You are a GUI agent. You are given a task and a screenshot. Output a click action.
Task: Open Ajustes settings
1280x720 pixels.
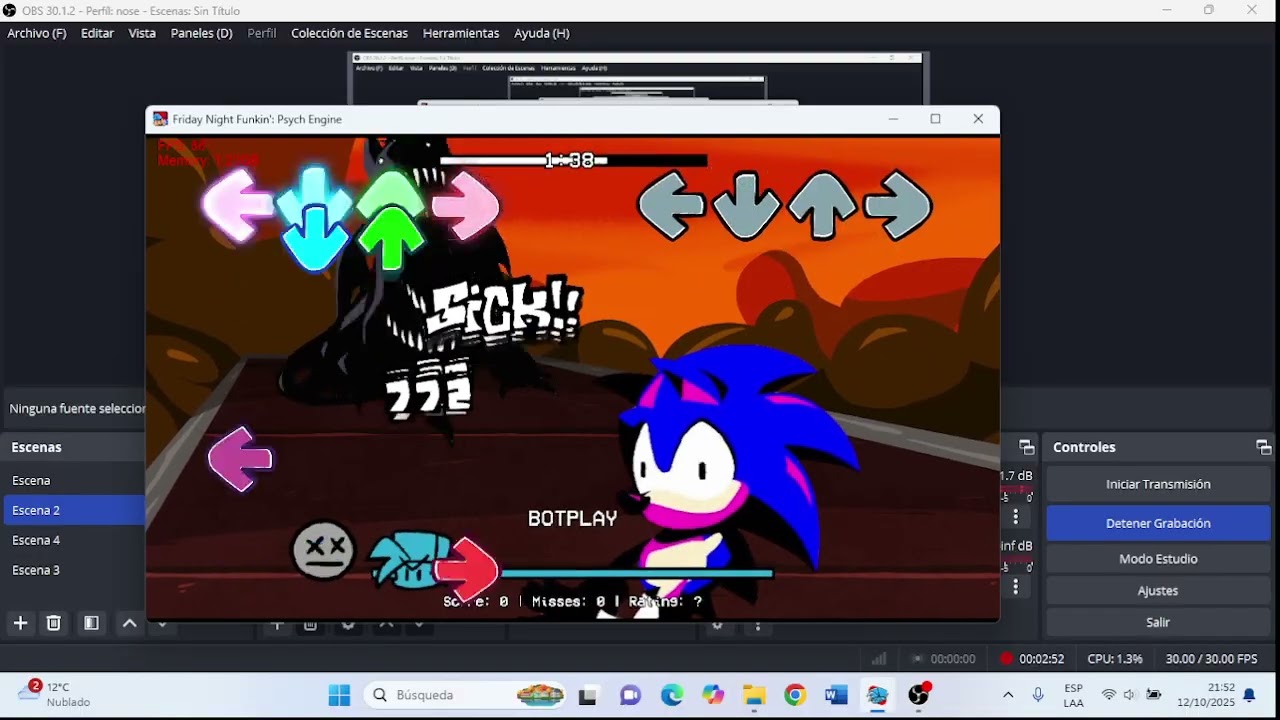coord(1158,591)
